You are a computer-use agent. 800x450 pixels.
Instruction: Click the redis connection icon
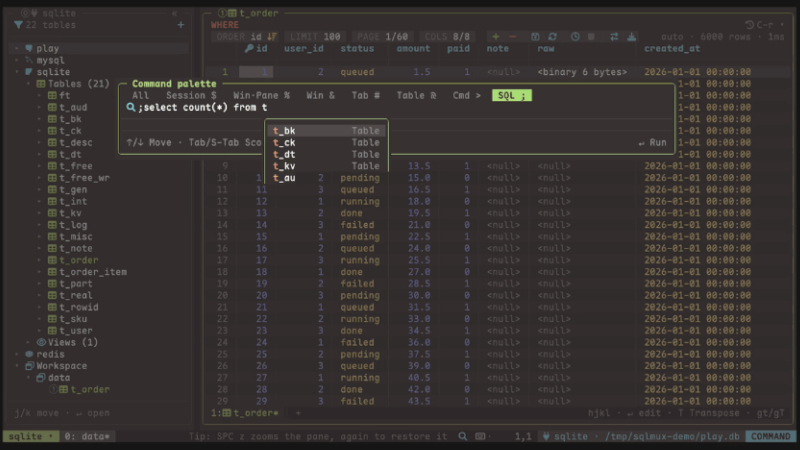[x=29, y=354]
